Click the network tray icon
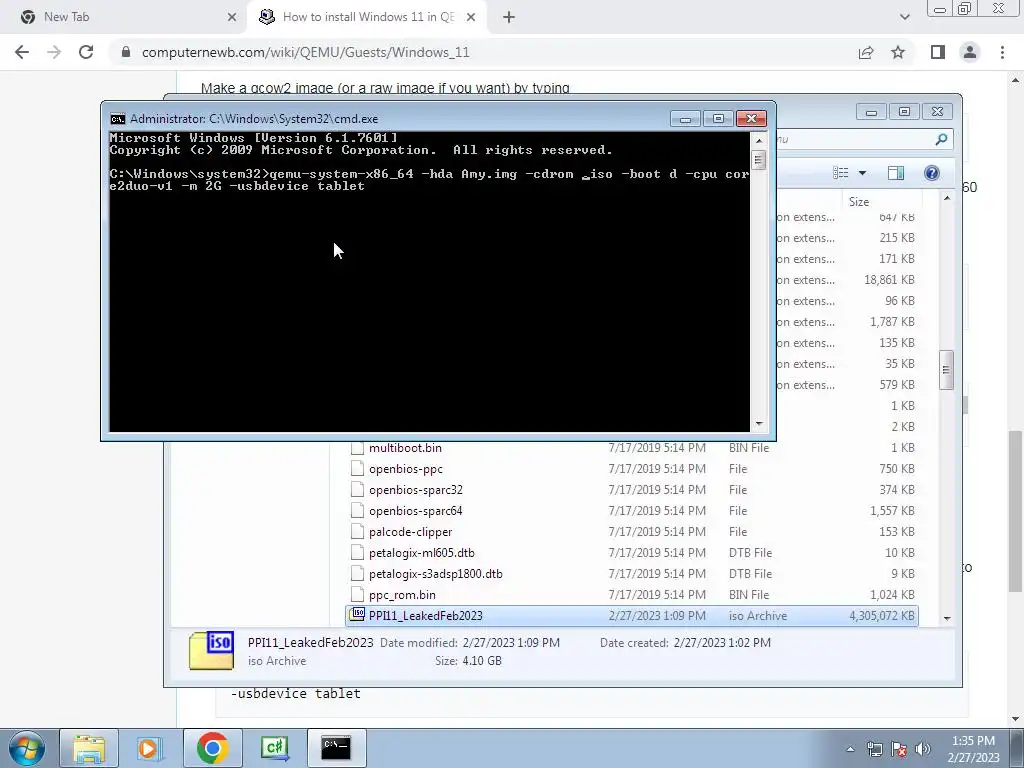The height and width of the screenshot is (768, 1024). point(874,749)
